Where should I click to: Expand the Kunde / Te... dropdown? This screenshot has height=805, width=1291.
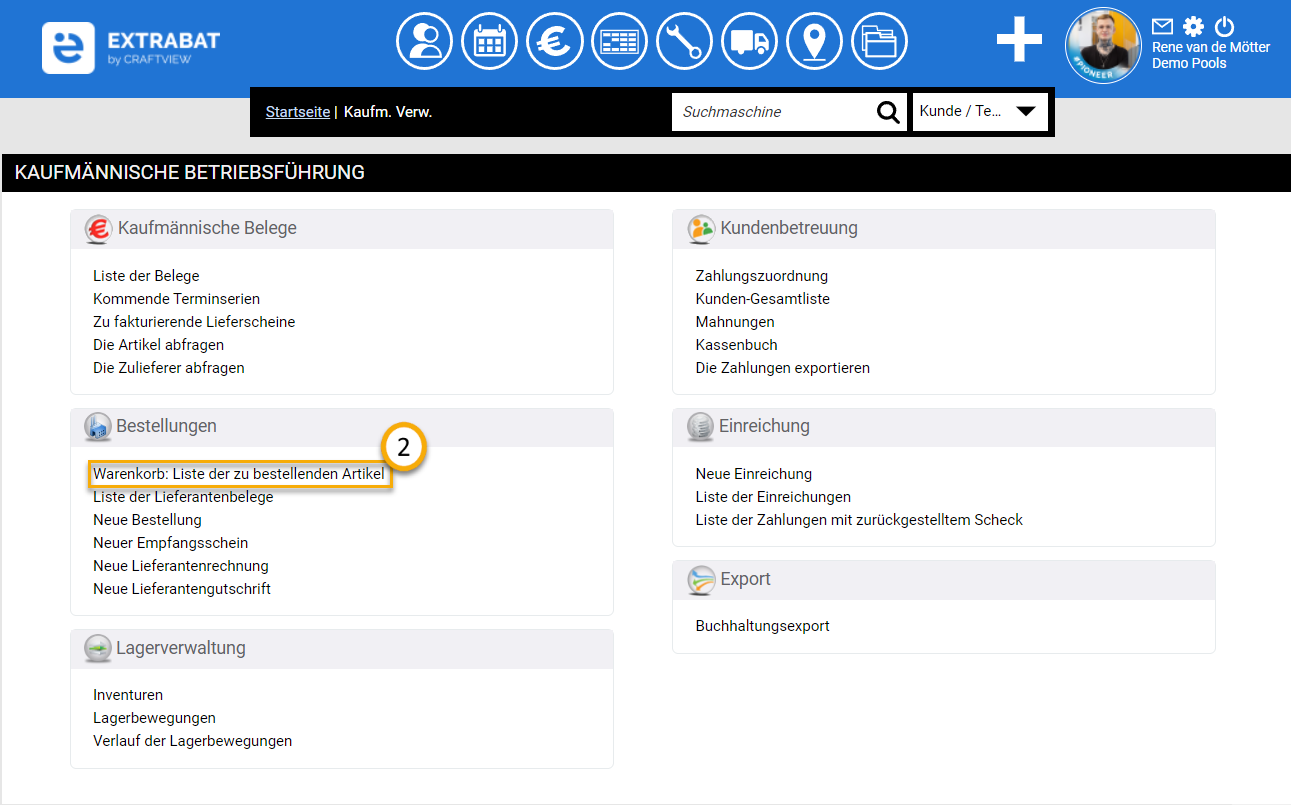pos(980,111)
